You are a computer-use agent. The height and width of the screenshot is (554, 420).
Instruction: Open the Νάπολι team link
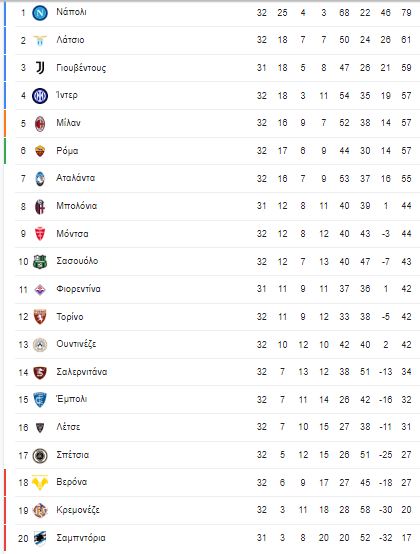pos(71,12)
